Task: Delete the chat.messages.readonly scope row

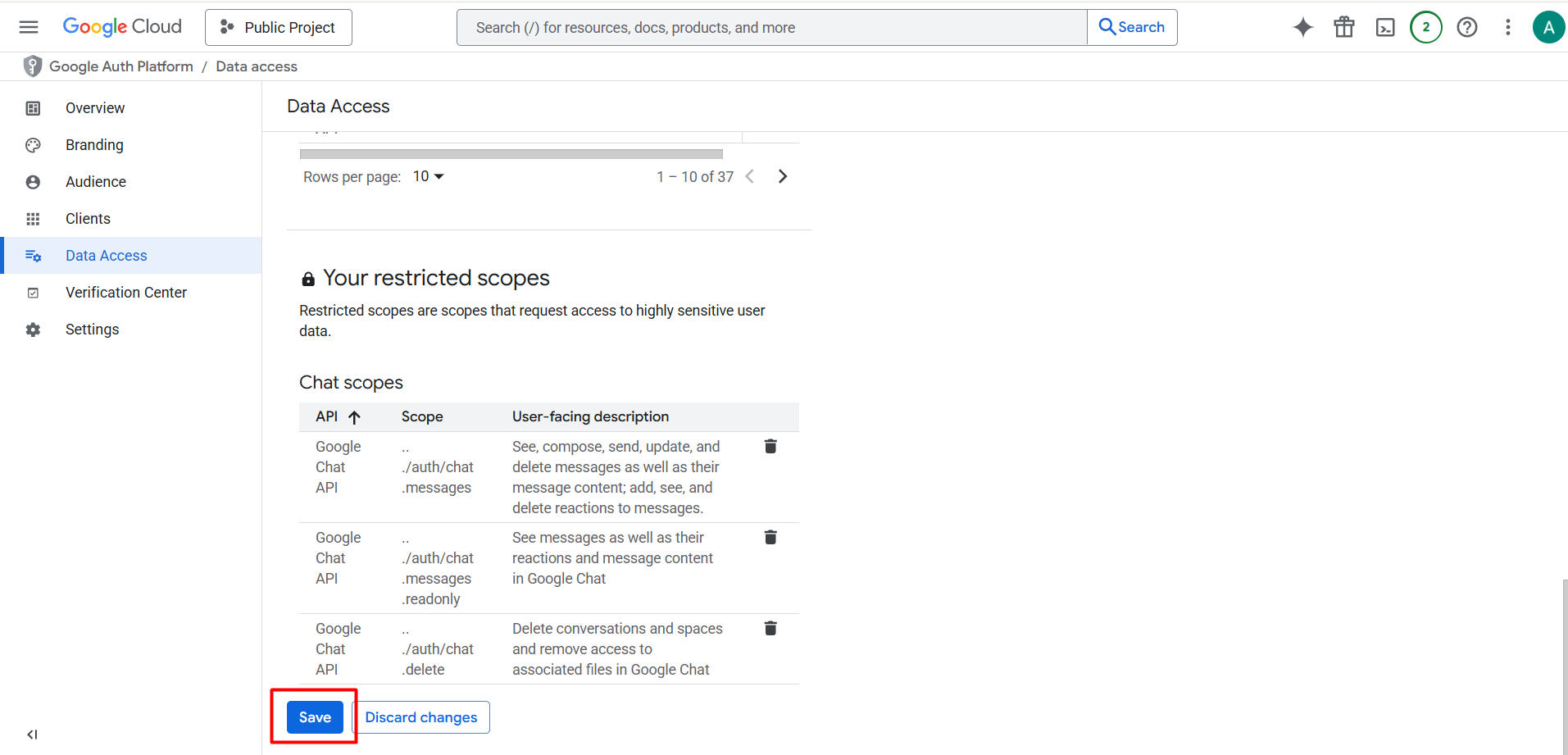Action: [770, 537]
